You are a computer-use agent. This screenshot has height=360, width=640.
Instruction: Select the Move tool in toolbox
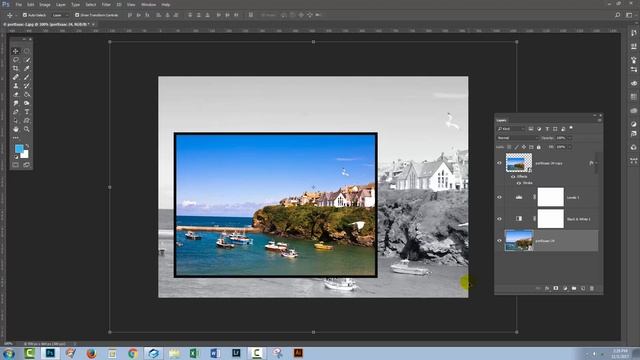[16, 51]
